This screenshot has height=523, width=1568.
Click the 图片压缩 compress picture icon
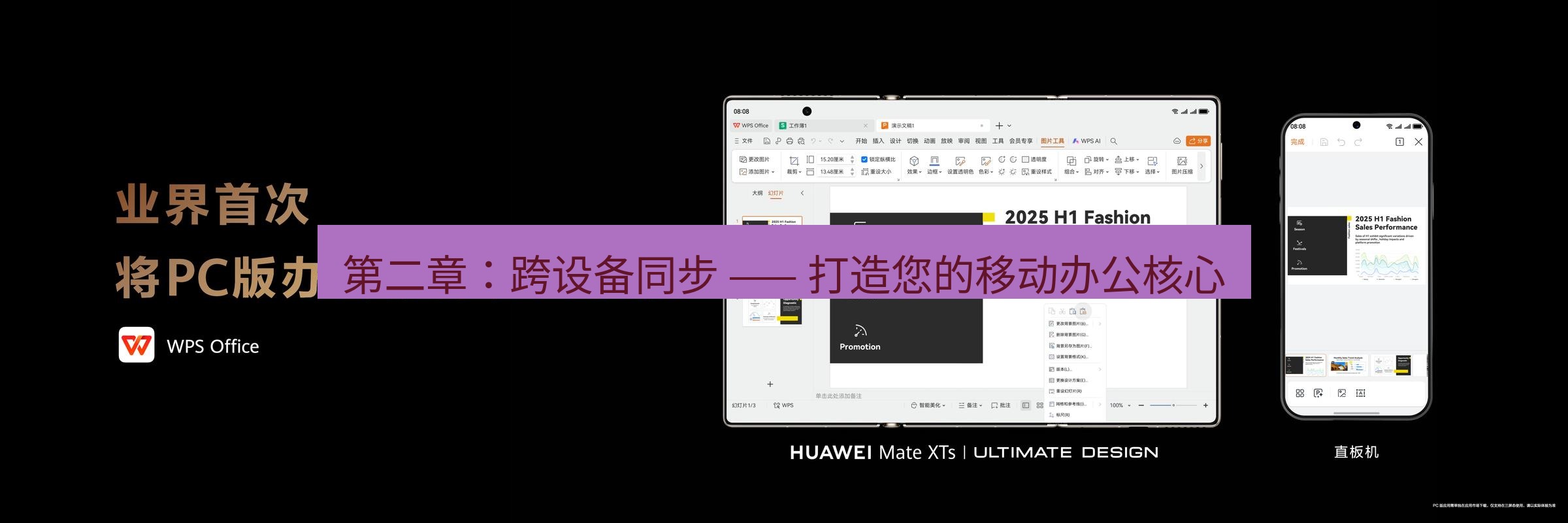coord(1182,165)
